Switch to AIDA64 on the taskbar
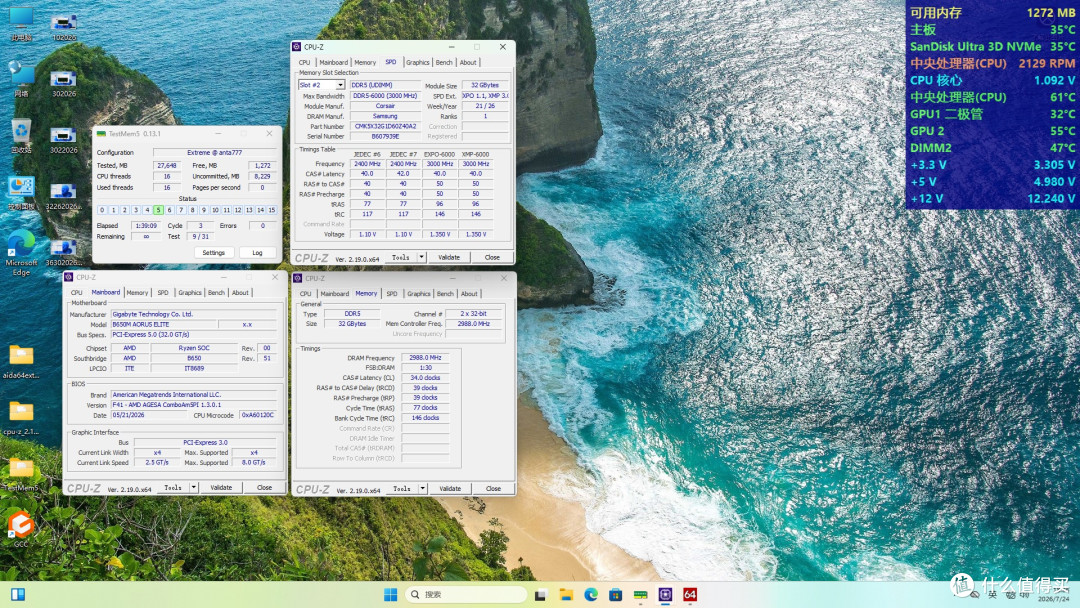Viewport: 1080px width, 608px height. pyautogui.click(x=690, y=594)
